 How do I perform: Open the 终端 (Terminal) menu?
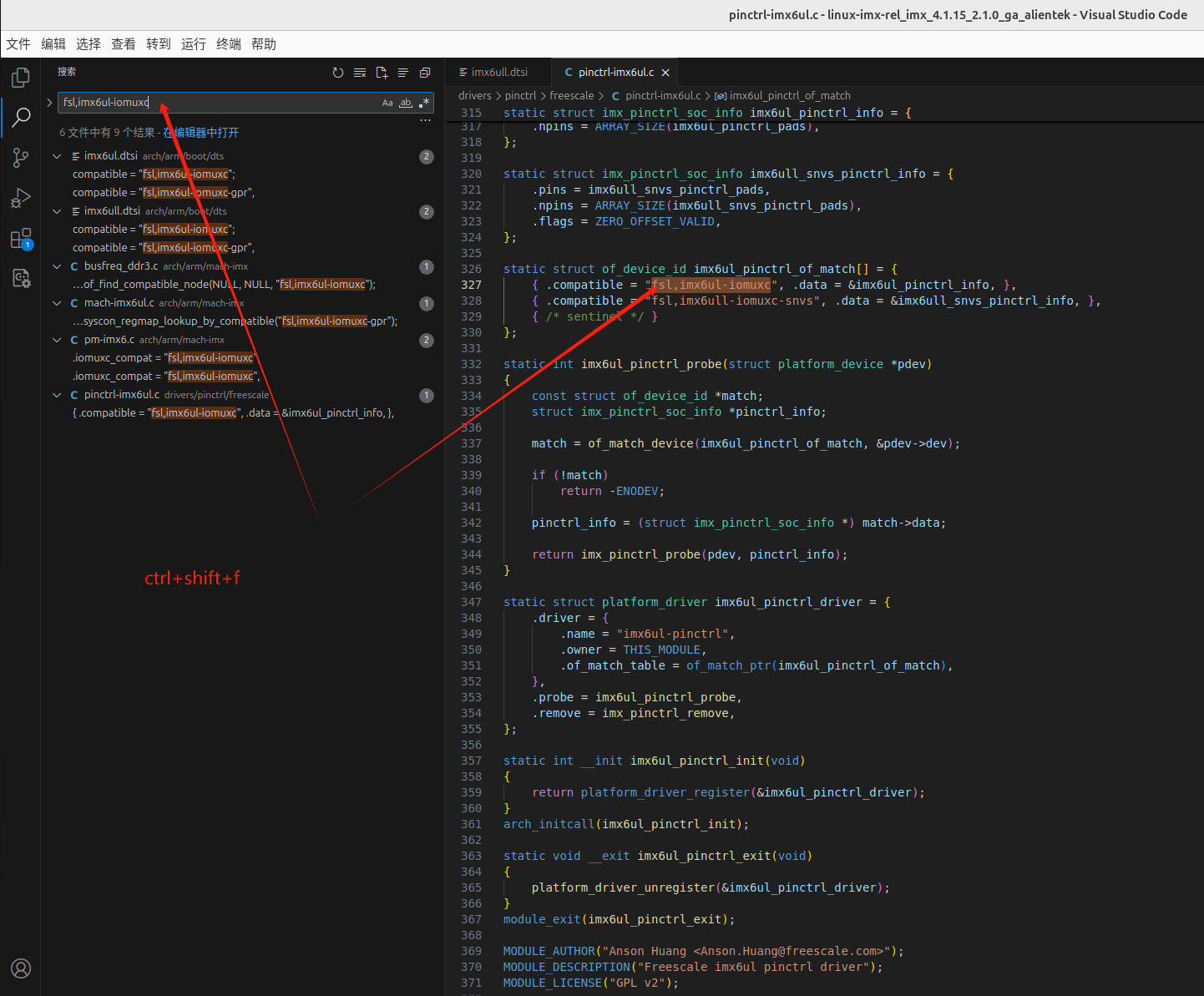[x=229, y=44]
